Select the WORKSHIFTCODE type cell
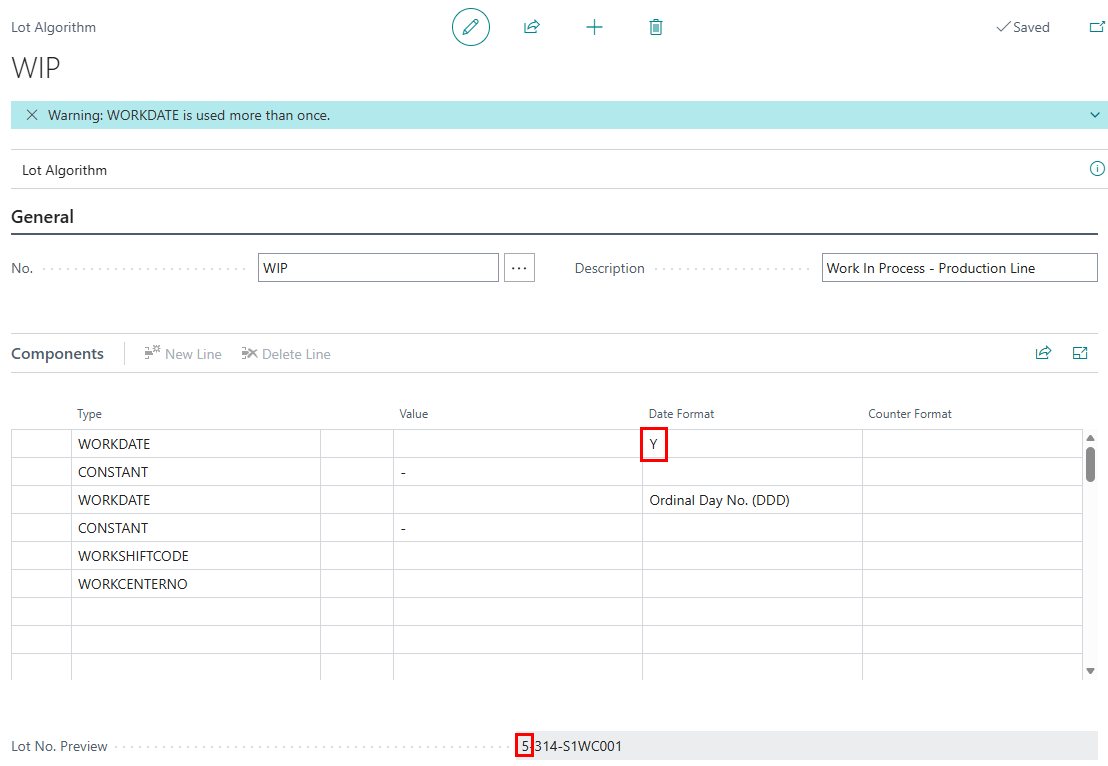The image size is (1108, 766). [195, 556]
